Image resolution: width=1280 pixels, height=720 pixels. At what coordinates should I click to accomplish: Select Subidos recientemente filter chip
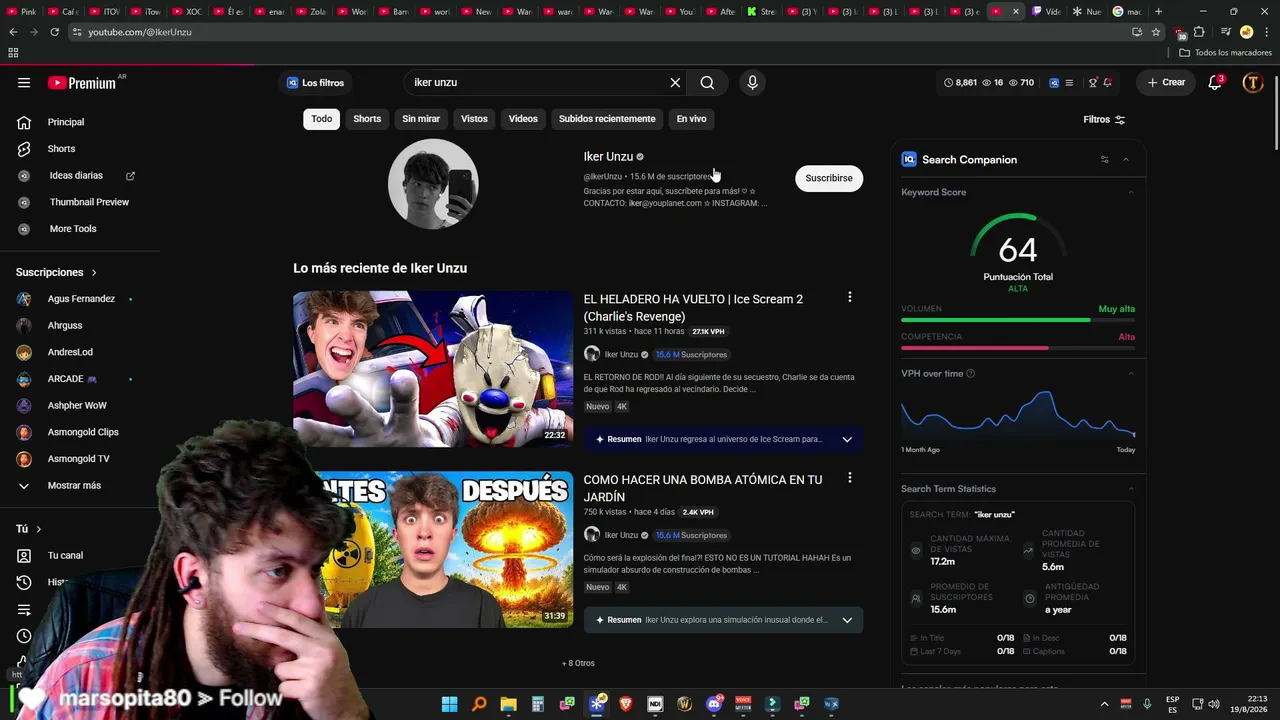click(607, 119)
